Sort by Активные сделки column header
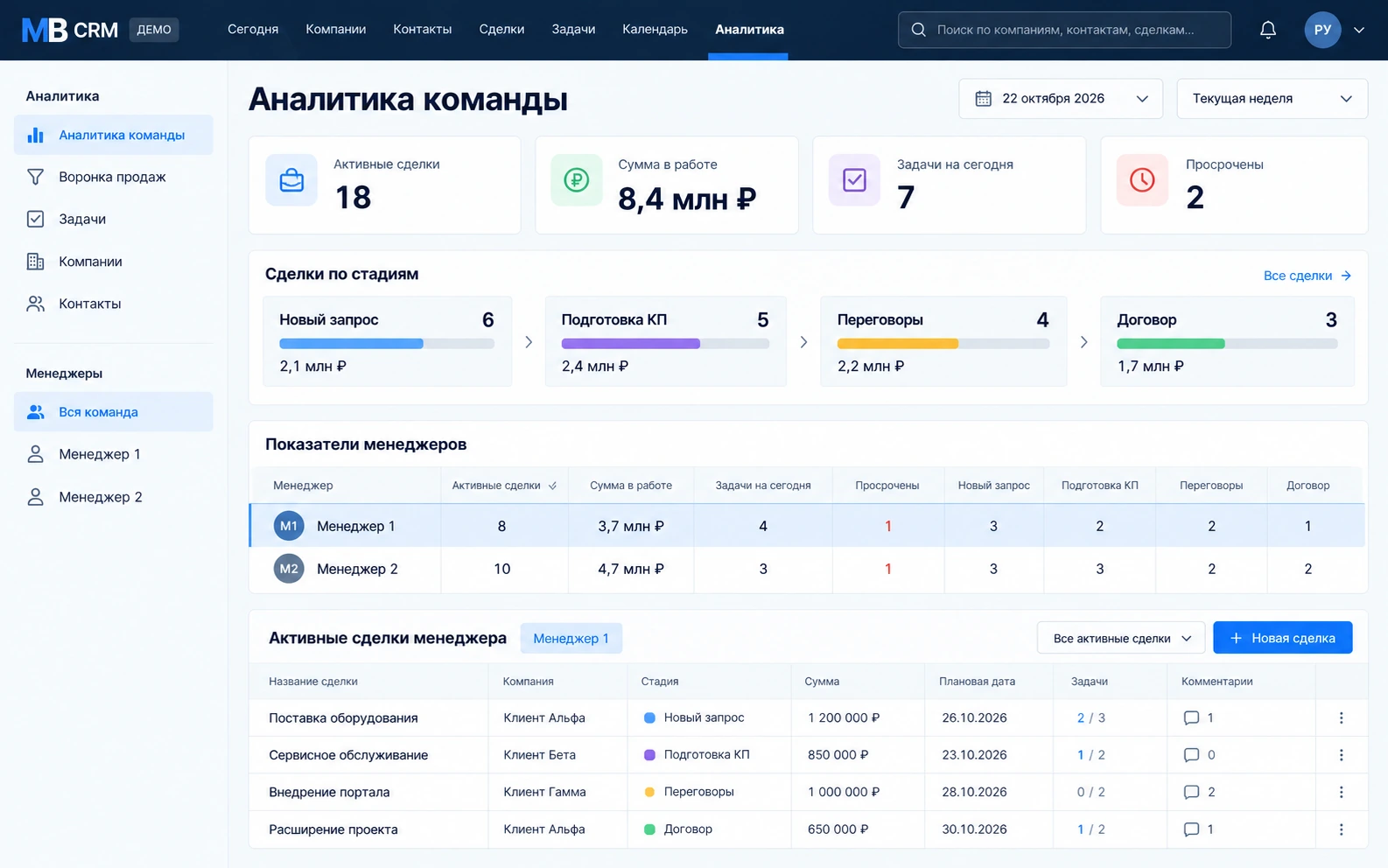Viewport: 1388px width, 868px height. point(504,486)
